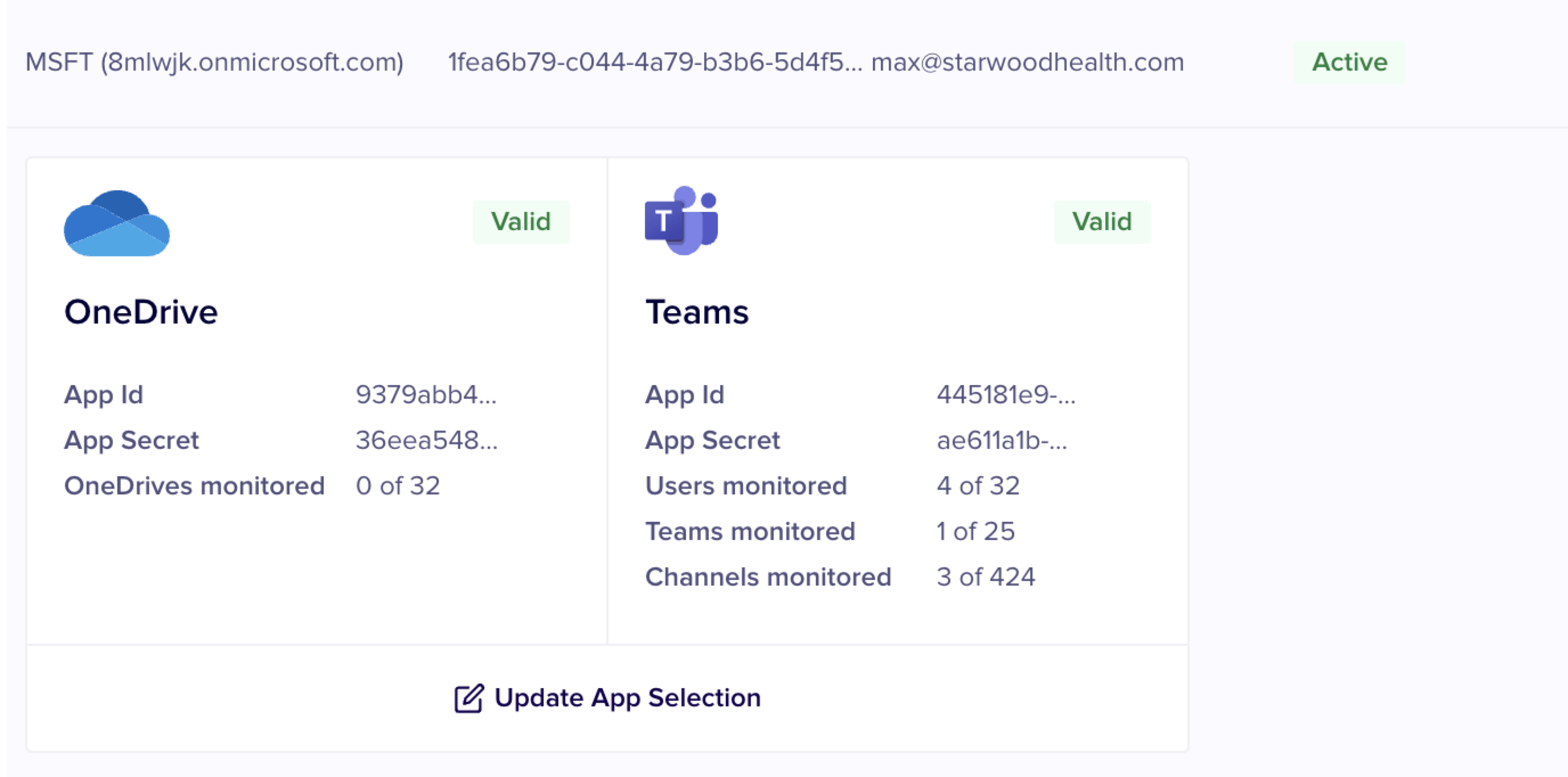Image resolution: width=1568 pixels, height=777 pixels.
Task: Click the OneDrive cloud icon
Action: coord(116,223)
